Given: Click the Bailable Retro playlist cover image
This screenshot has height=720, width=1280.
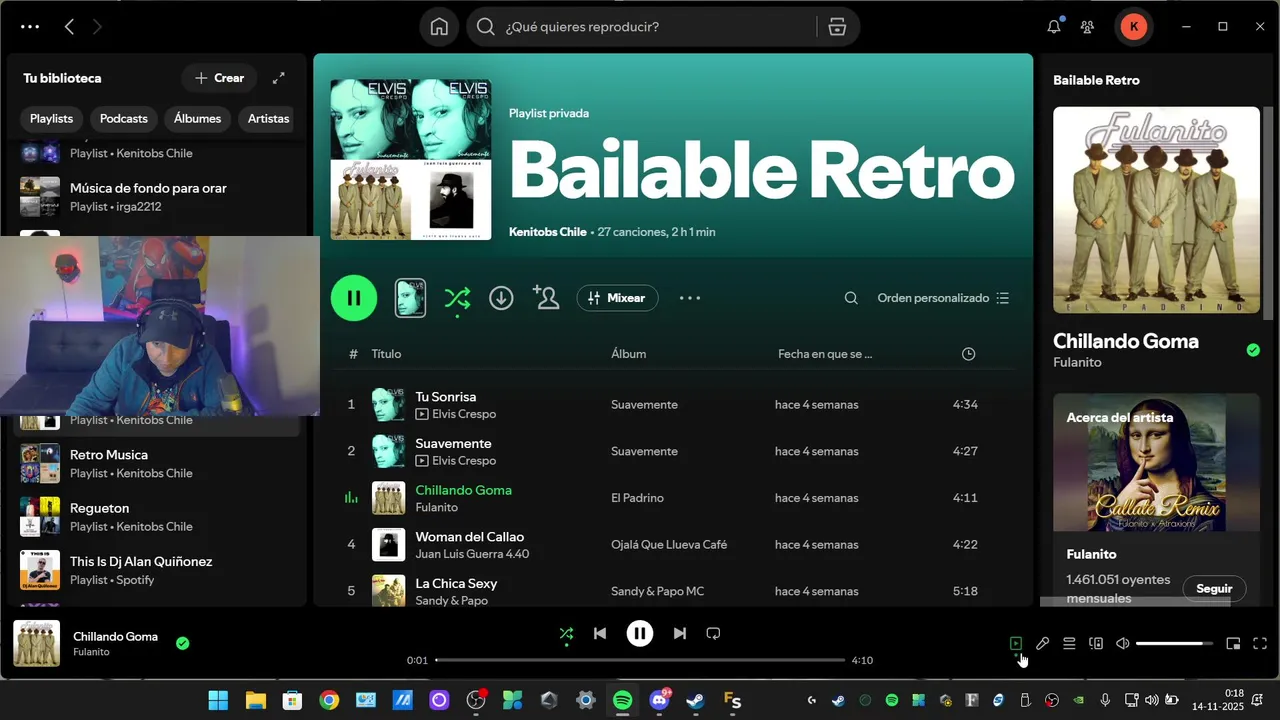Looking at the screenshot, I should click(x=411, y=160).
